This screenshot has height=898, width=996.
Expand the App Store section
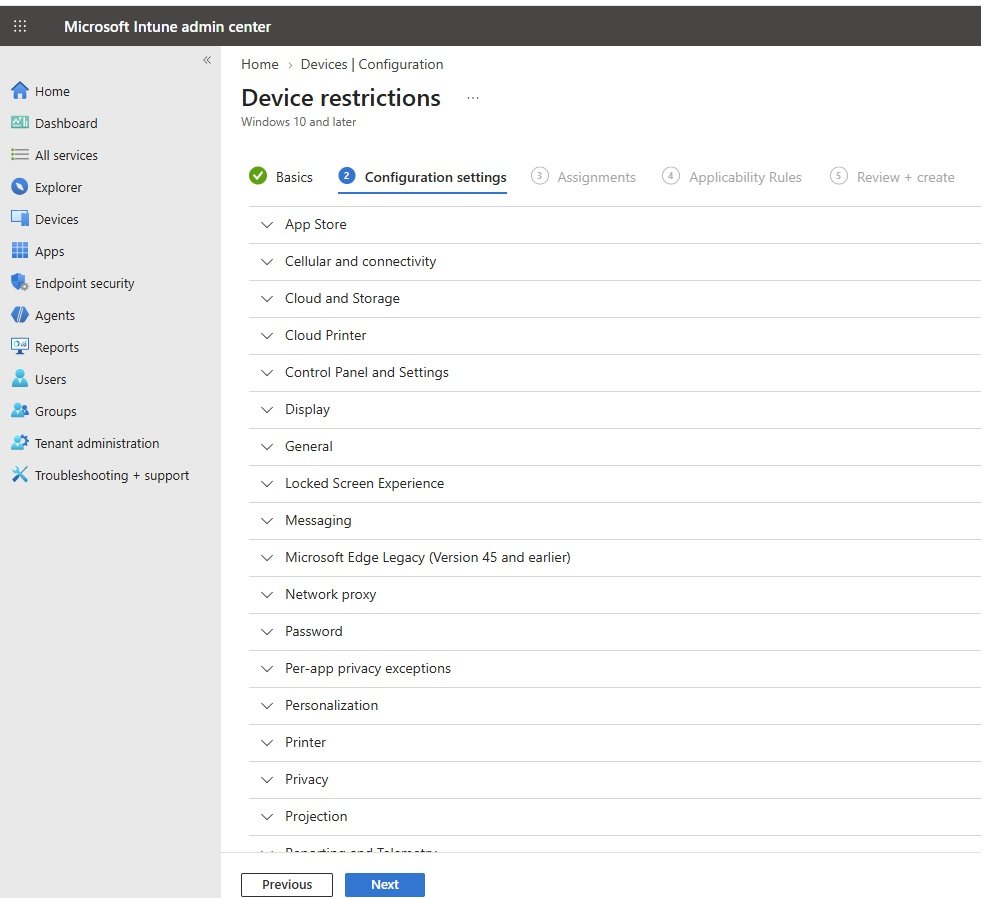click(614, 225)
